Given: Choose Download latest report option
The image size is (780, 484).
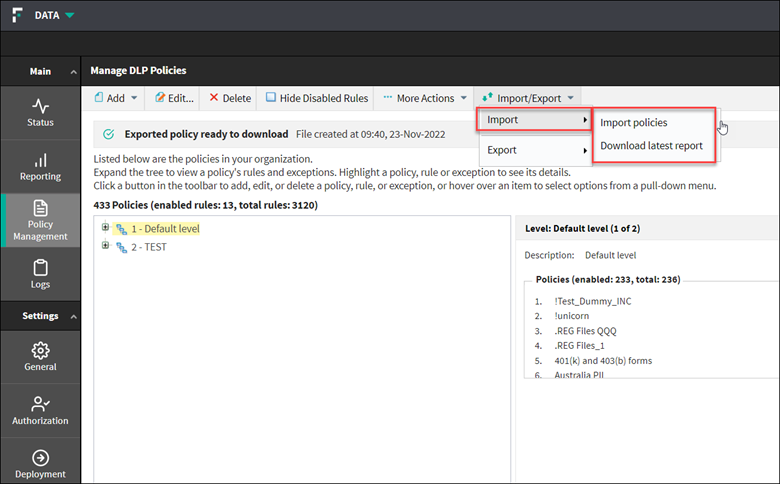Looking at the screenshot, I should (651, 146).
